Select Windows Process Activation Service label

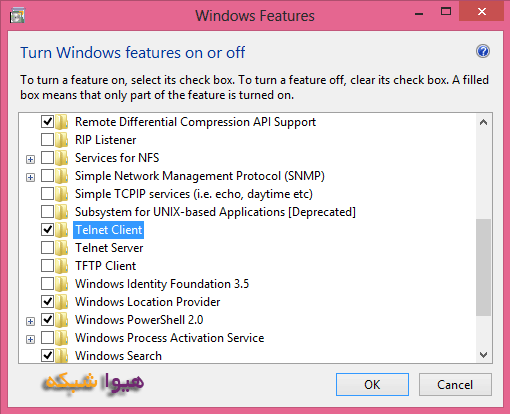point(169,338)
